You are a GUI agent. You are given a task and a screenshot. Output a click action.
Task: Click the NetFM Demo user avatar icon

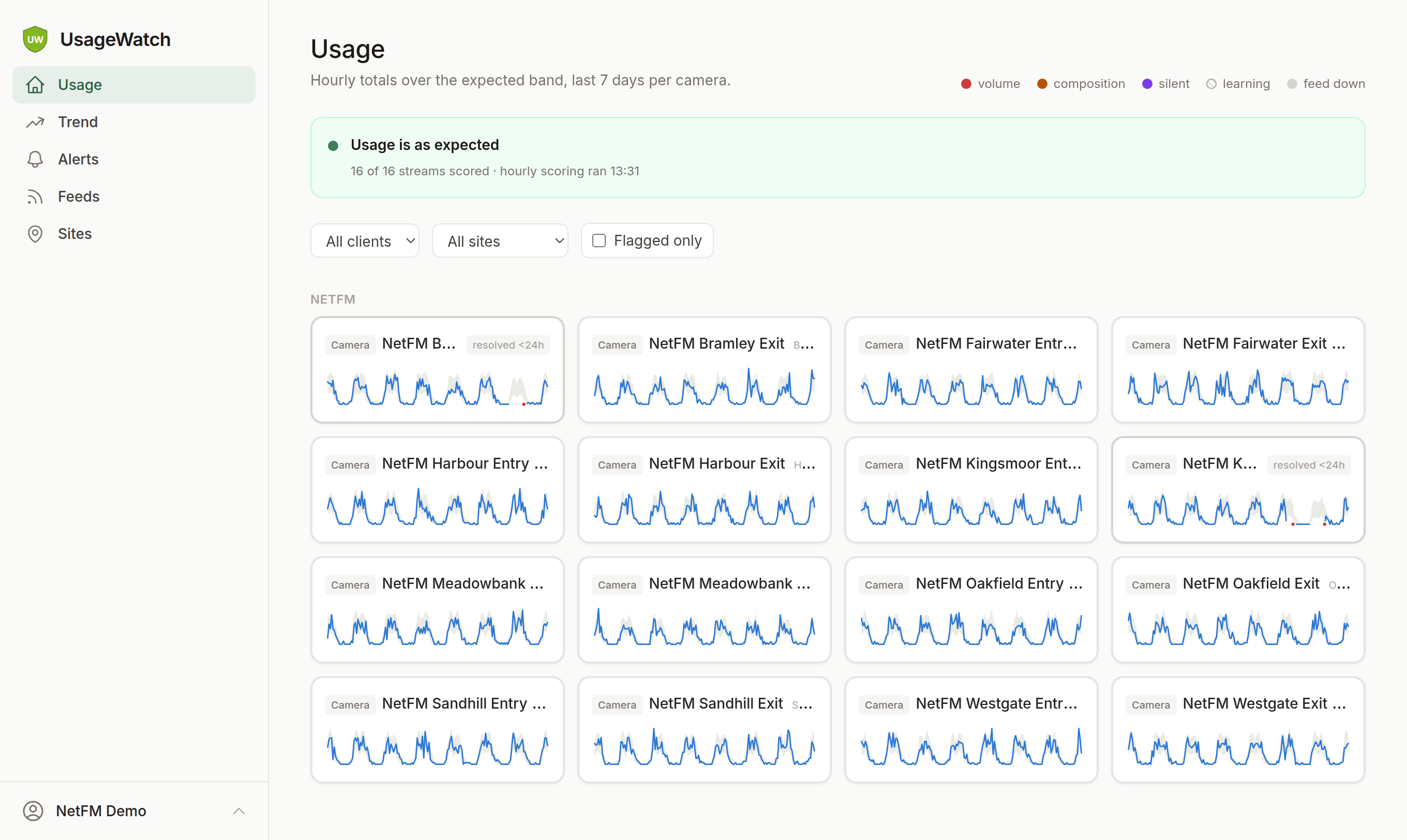point(34,811)
